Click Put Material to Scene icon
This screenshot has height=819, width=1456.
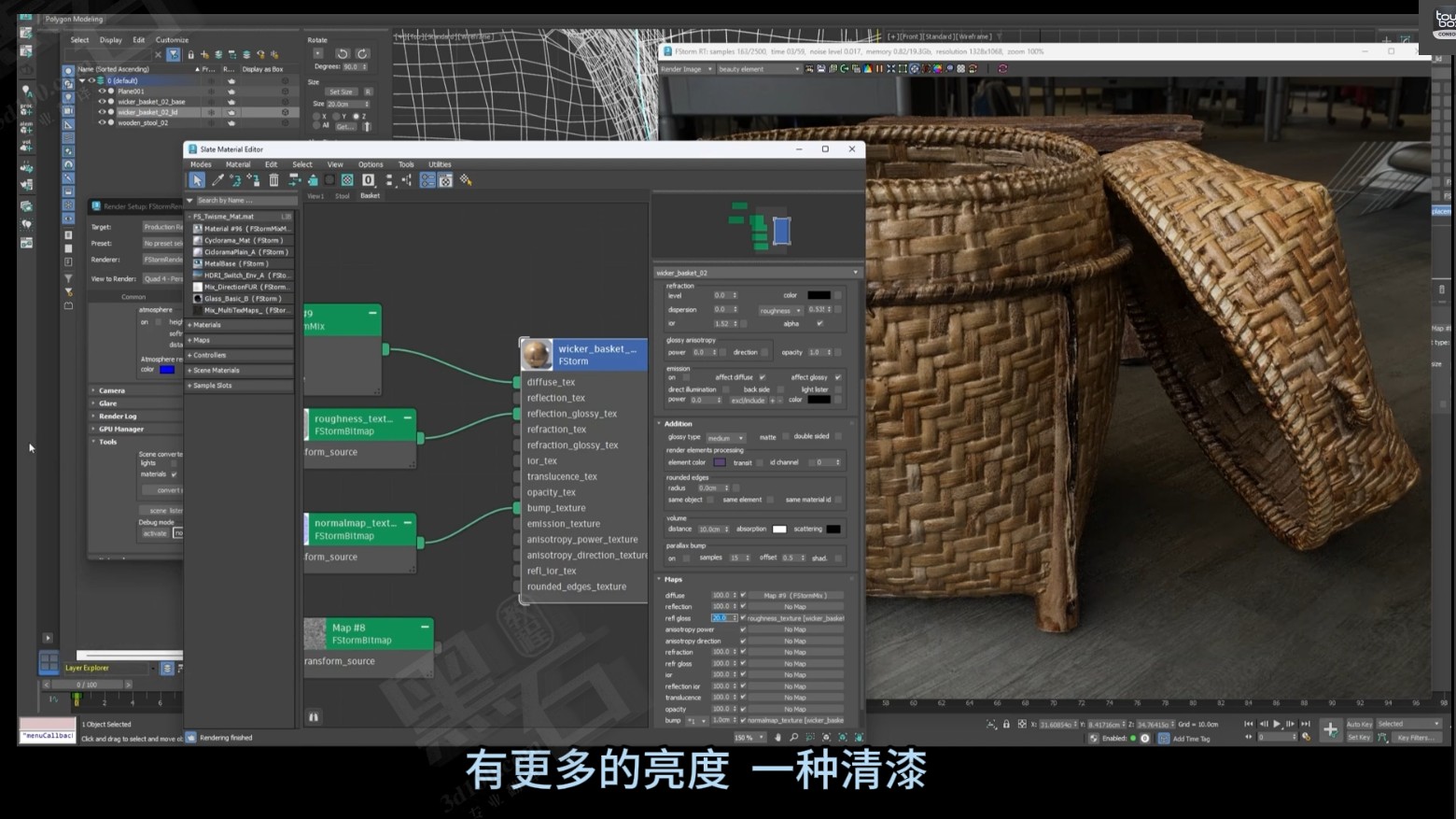pyautogui.click(x=235, y=180)
